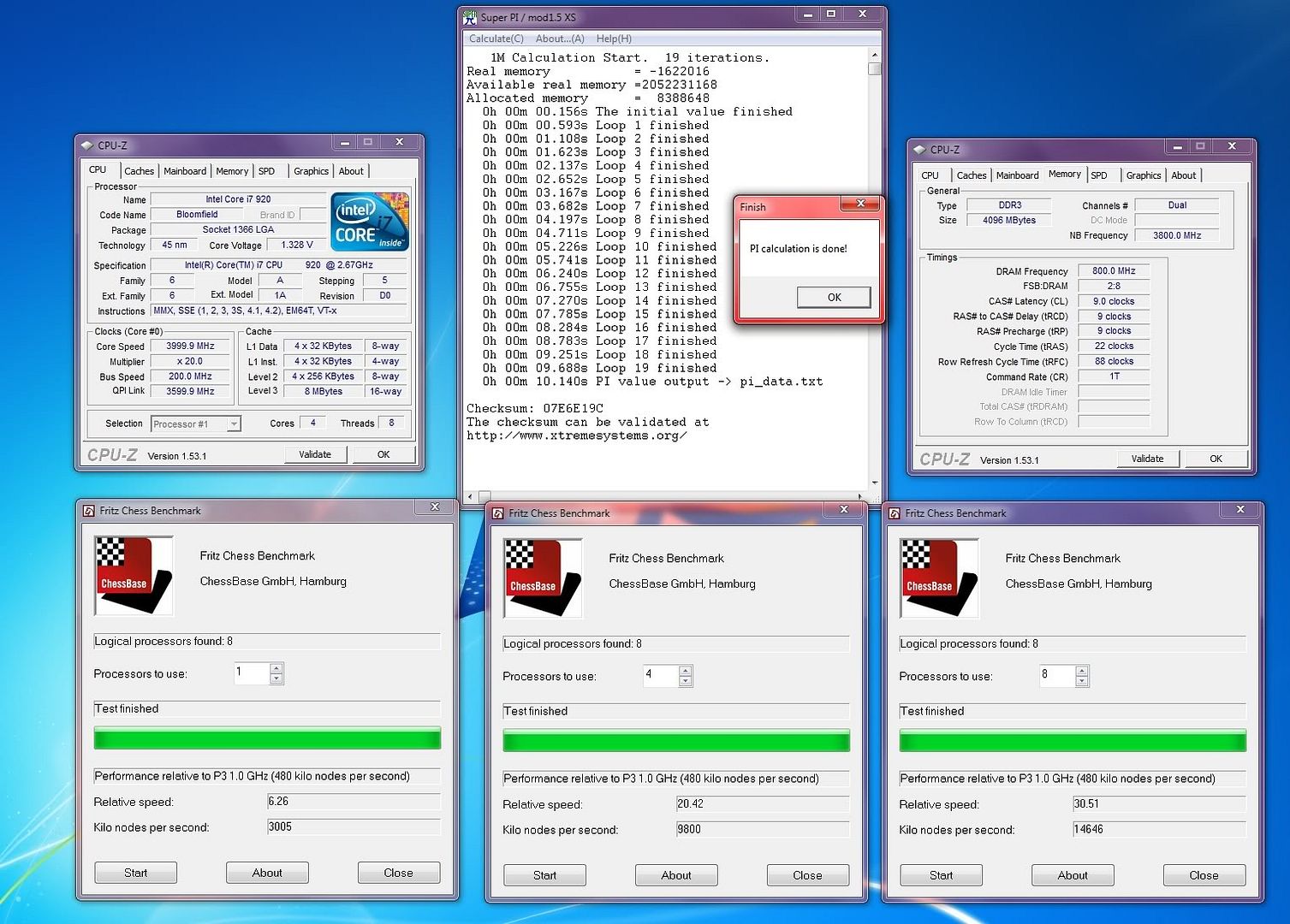Increase processors to use in leftmost Fritz window
The width and height of the screenshot is (1290, 924).
click(276, 669)
